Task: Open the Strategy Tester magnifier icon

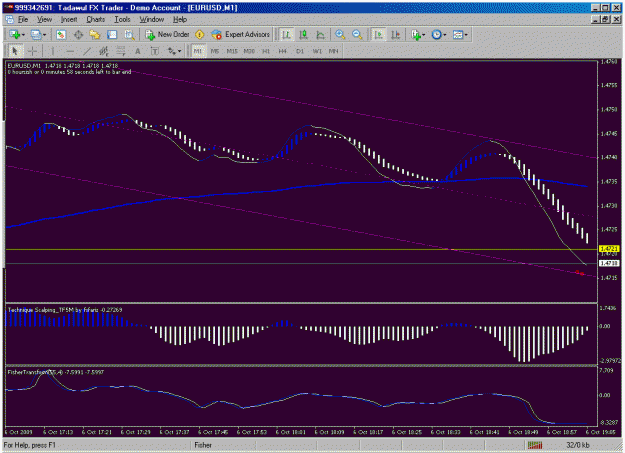Action: 129,35
